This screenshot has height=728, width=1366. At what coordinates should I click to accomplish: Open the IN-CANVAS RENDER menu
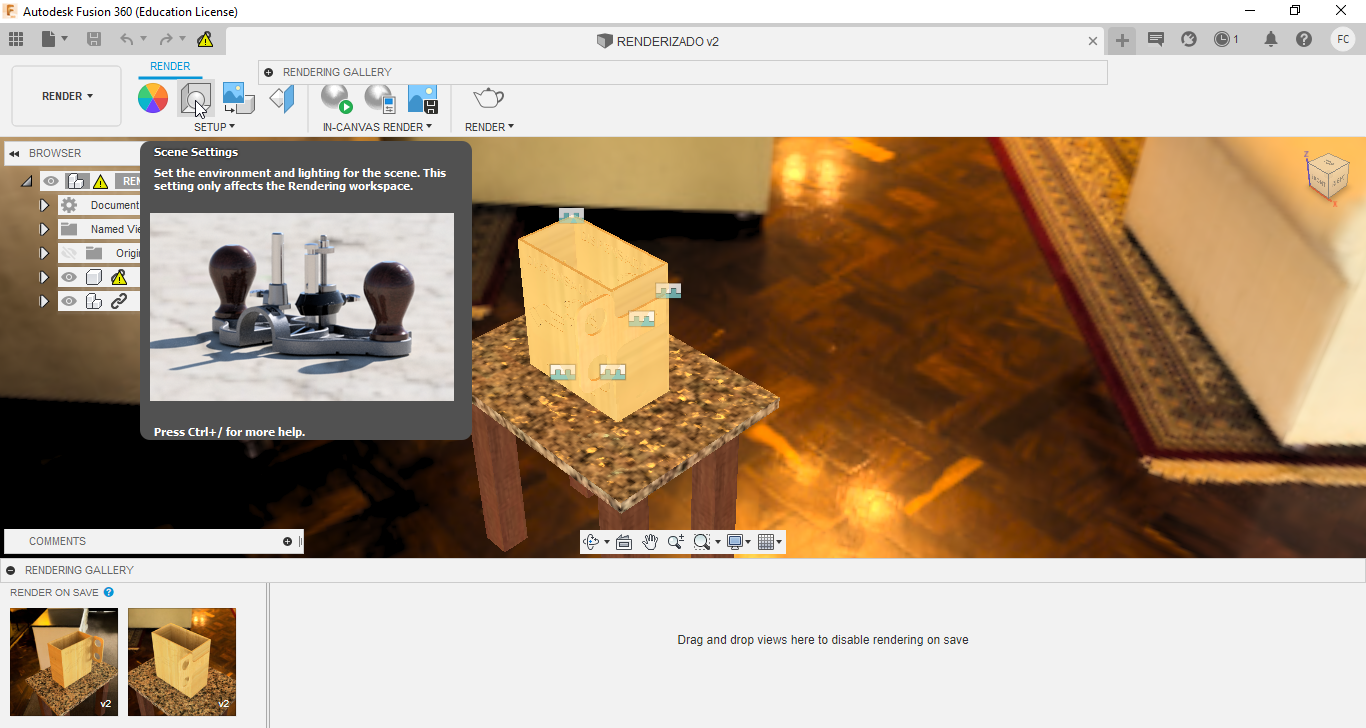[x=377, y=127]
